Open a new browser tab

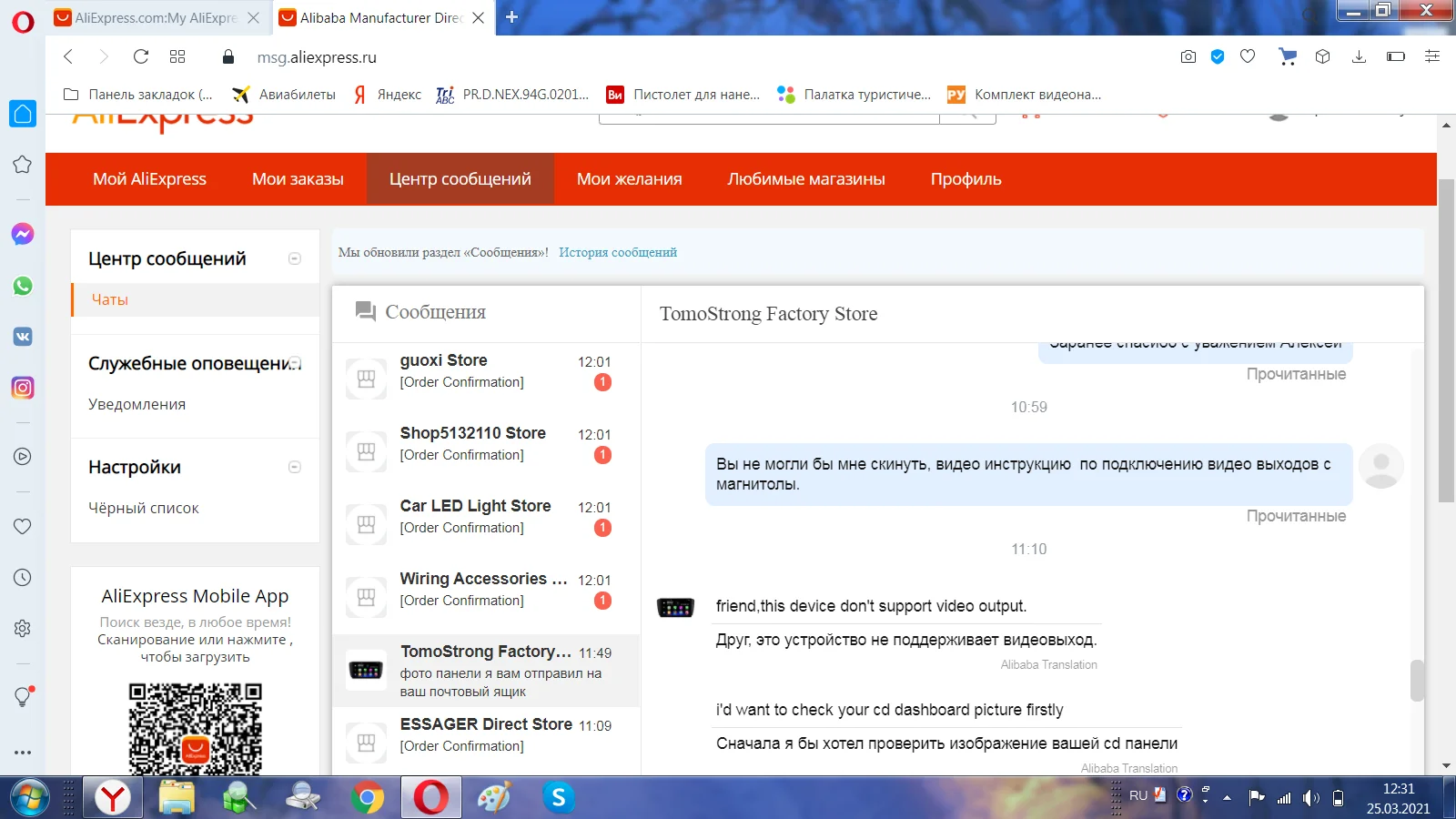tap(511, 17)
